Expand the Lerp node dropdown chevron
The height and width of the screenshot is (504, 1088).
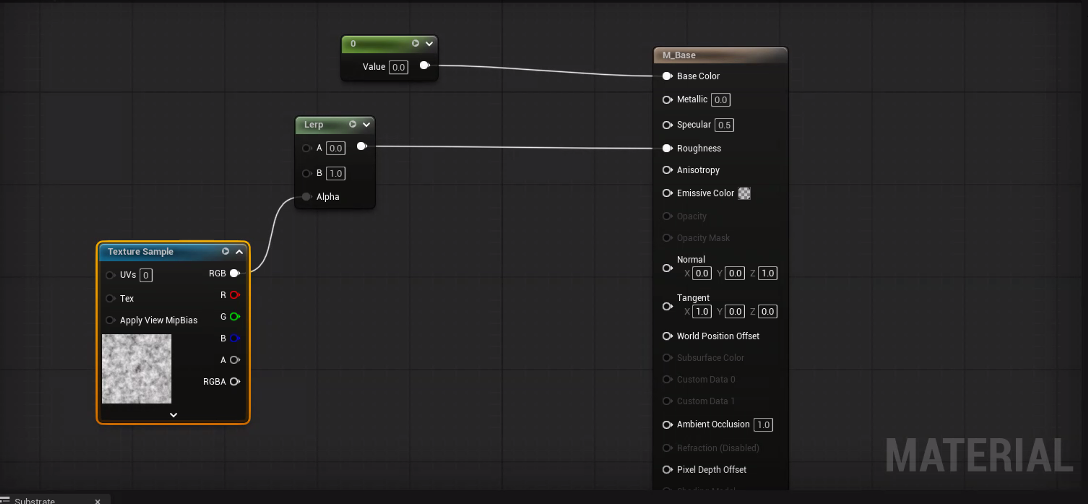(366, 125)
